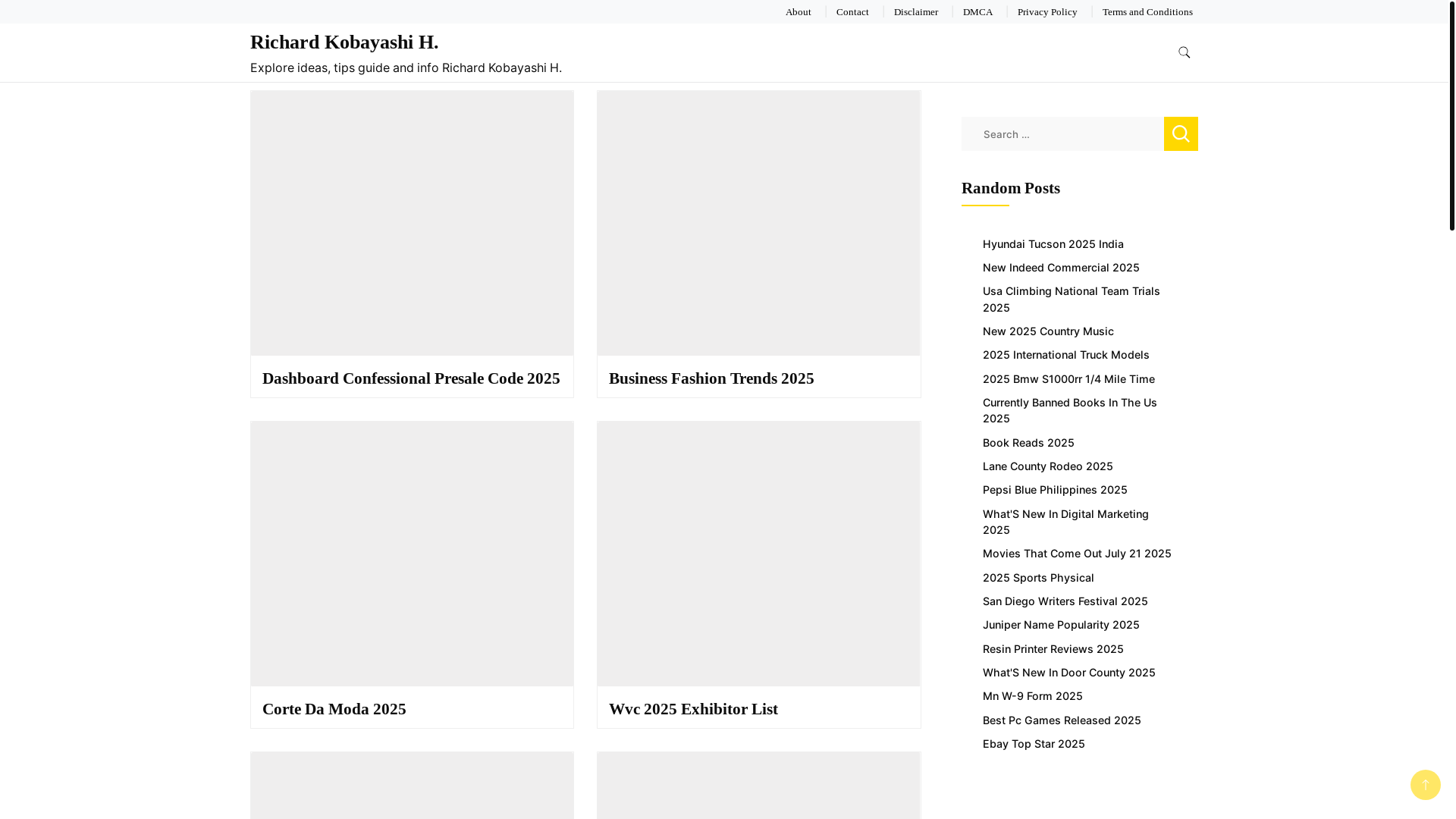
Task: Open Ebay Top Star 2025 link
Action: (x=1034, y=744)
